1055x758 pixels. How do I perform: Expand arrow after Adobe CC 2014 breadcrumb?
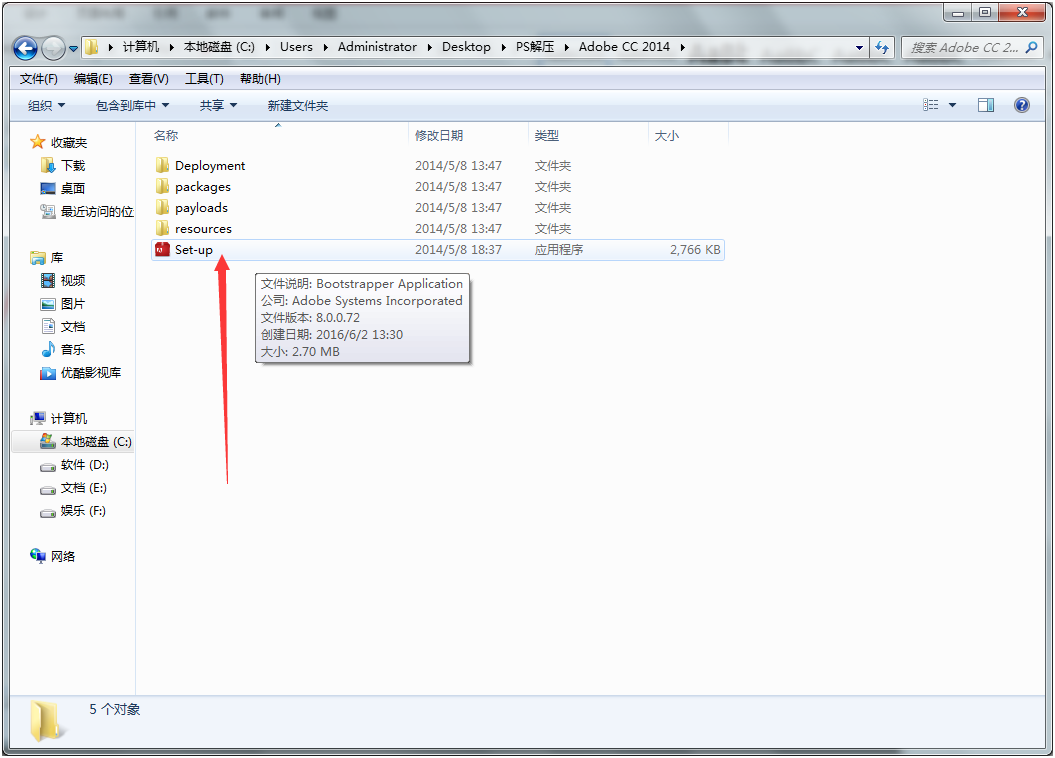pos(682,47)
